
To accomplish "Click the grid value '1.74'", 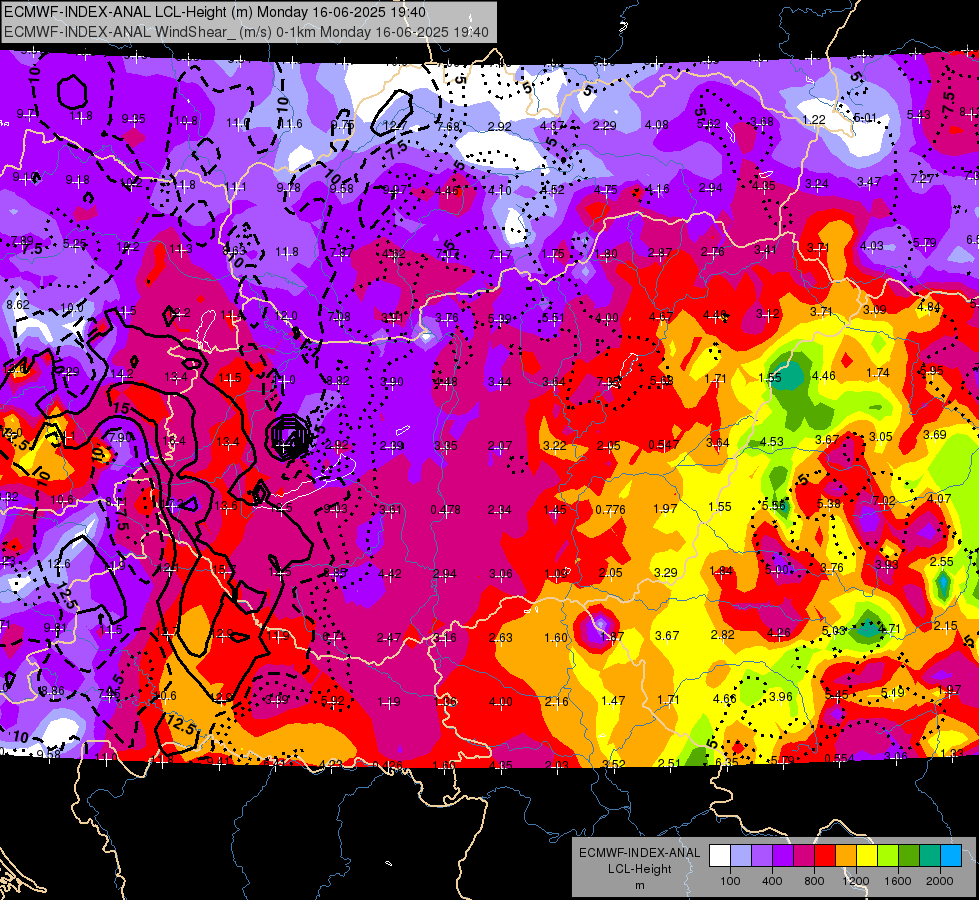I will [x=878, y=373].
